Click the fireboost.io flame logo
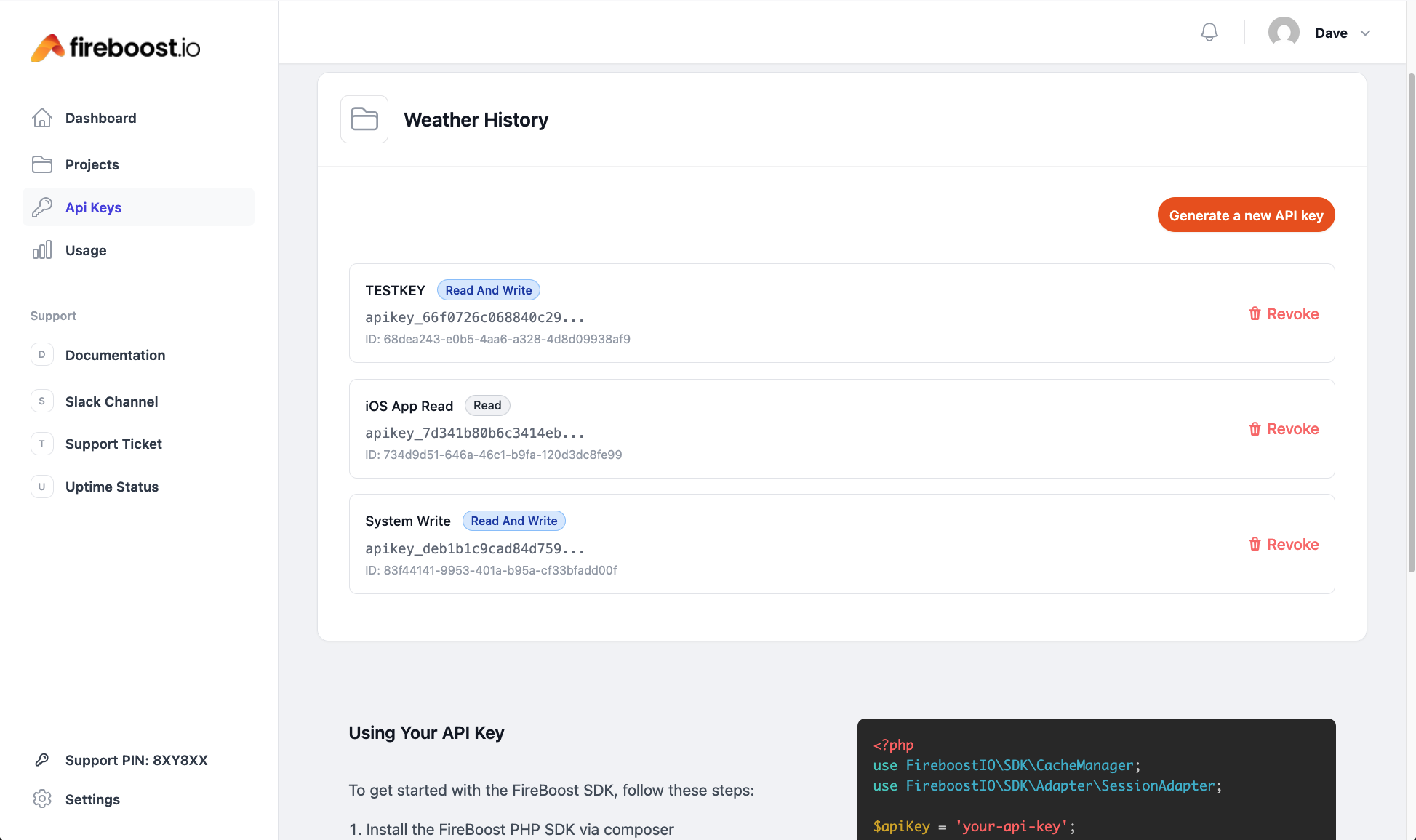The width and height of the screenshot is (1416, 840). point(47,48)
